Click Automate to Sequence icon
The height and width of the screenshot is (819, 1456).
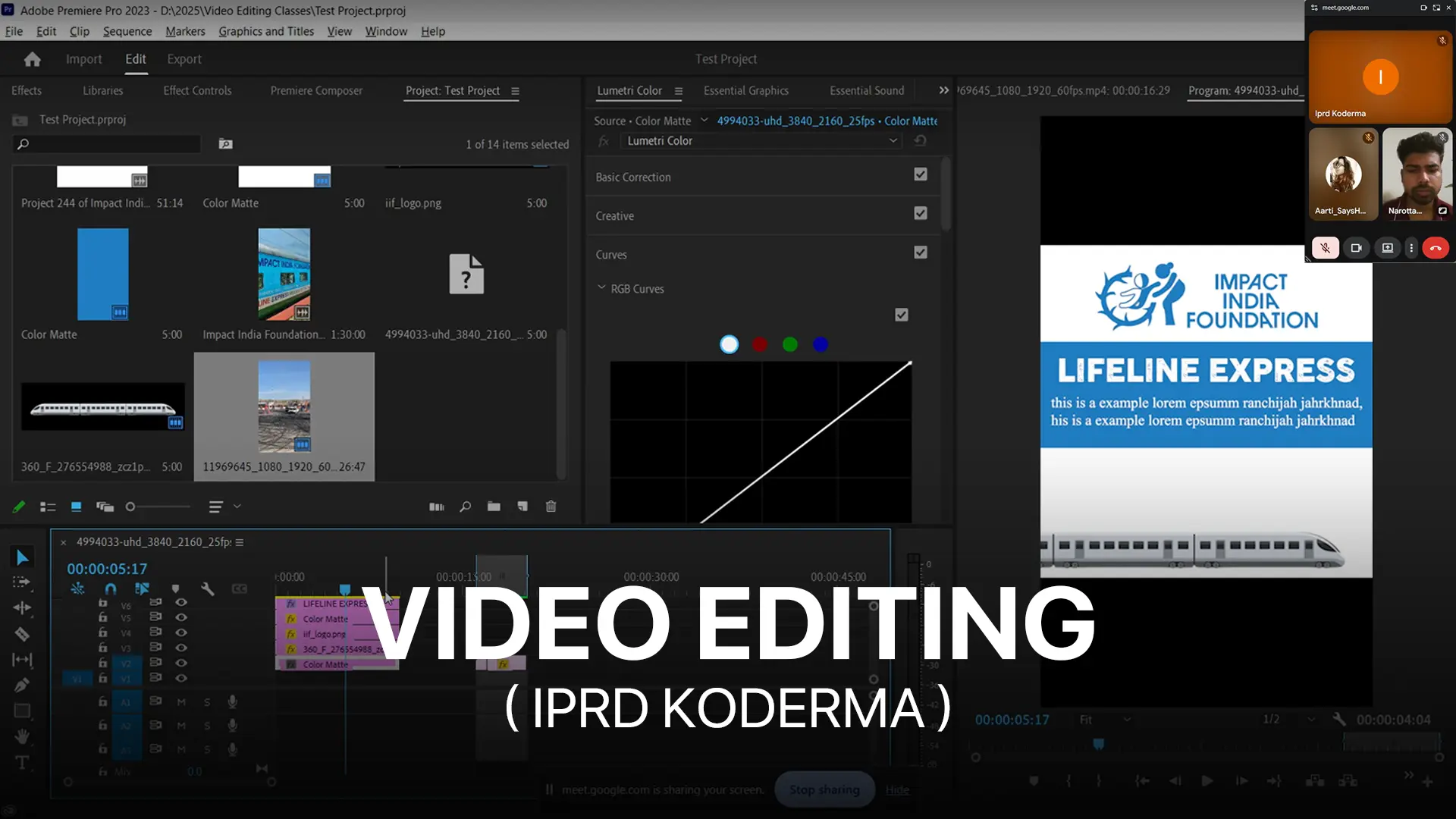click(437, 507)
